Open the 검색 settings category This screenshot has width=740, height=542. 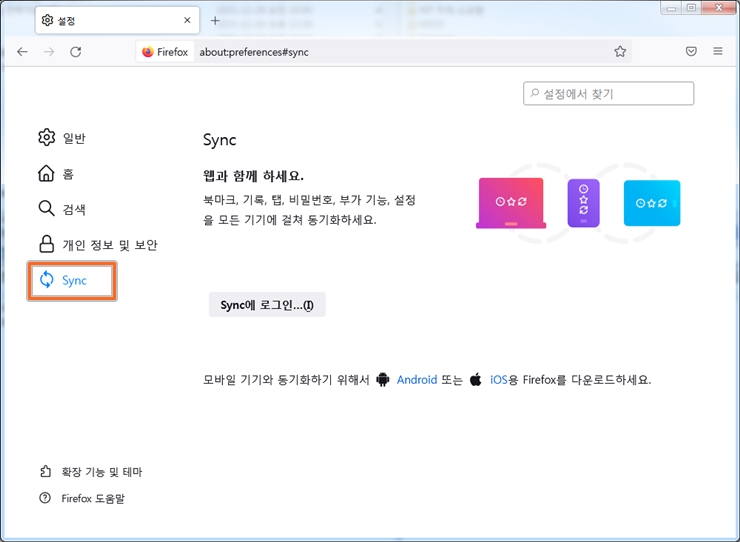click(62, 209)
